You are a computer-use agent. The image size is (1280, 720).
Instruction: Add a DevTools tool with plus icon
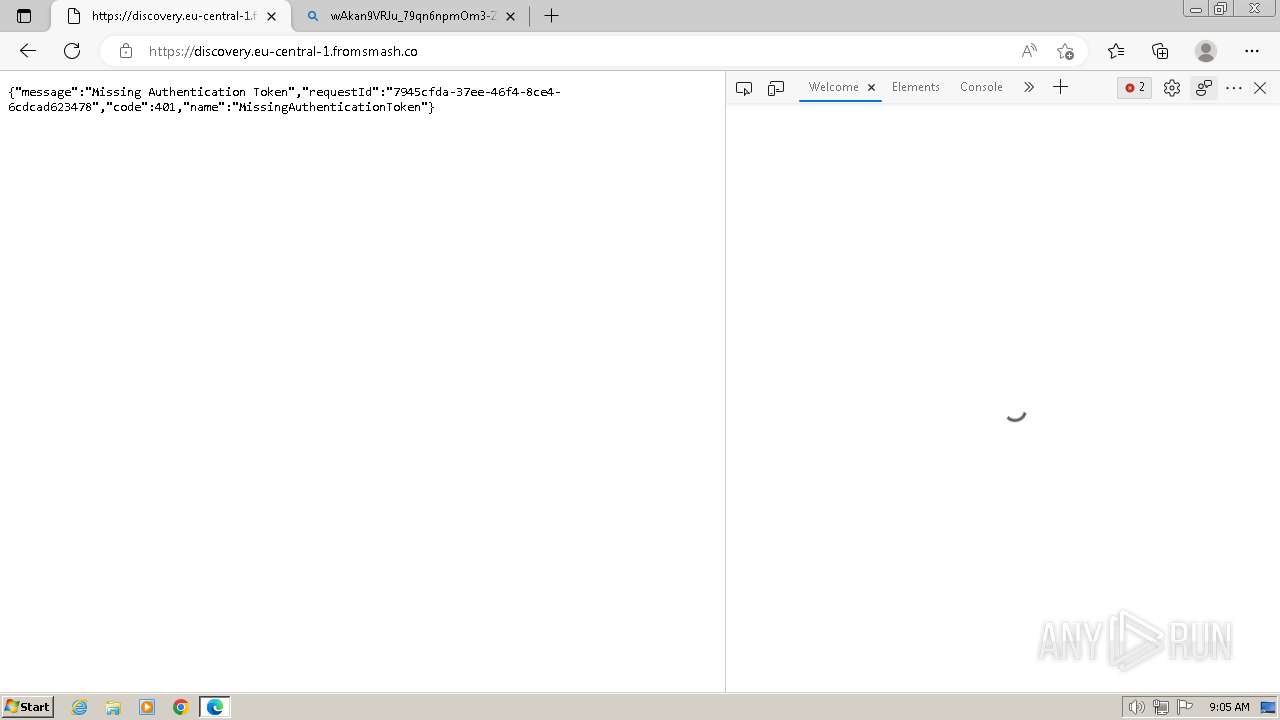[1060, 87]
